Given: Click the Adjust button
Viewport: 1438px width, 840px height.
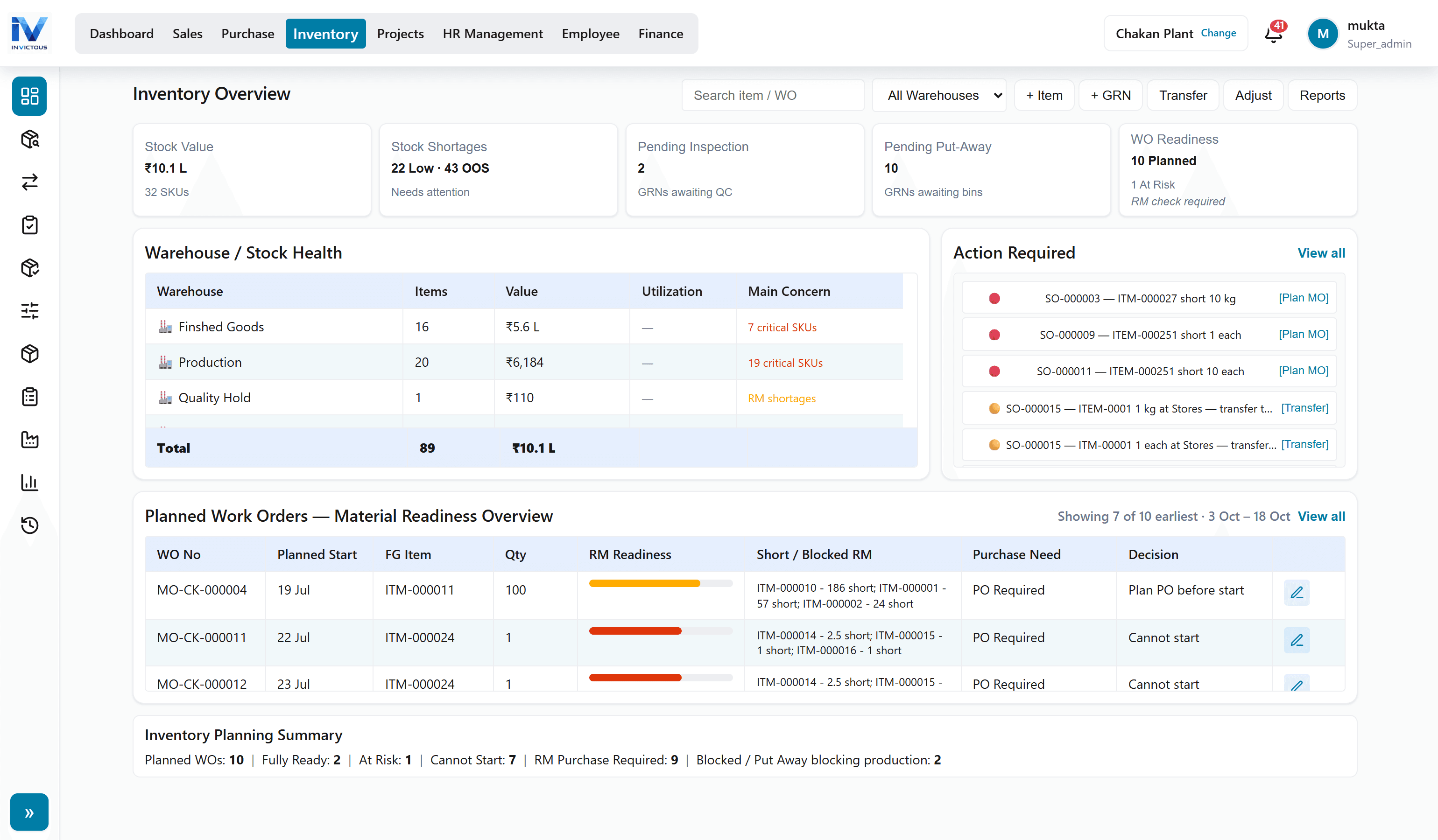Looking at the screenshot, I should click(x=1253, y=95).
